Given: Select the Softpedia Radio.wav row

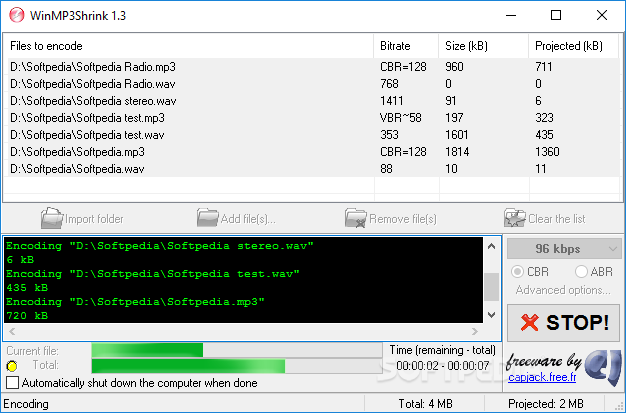Looking at the screenshot, I should [x=313, y=84].
